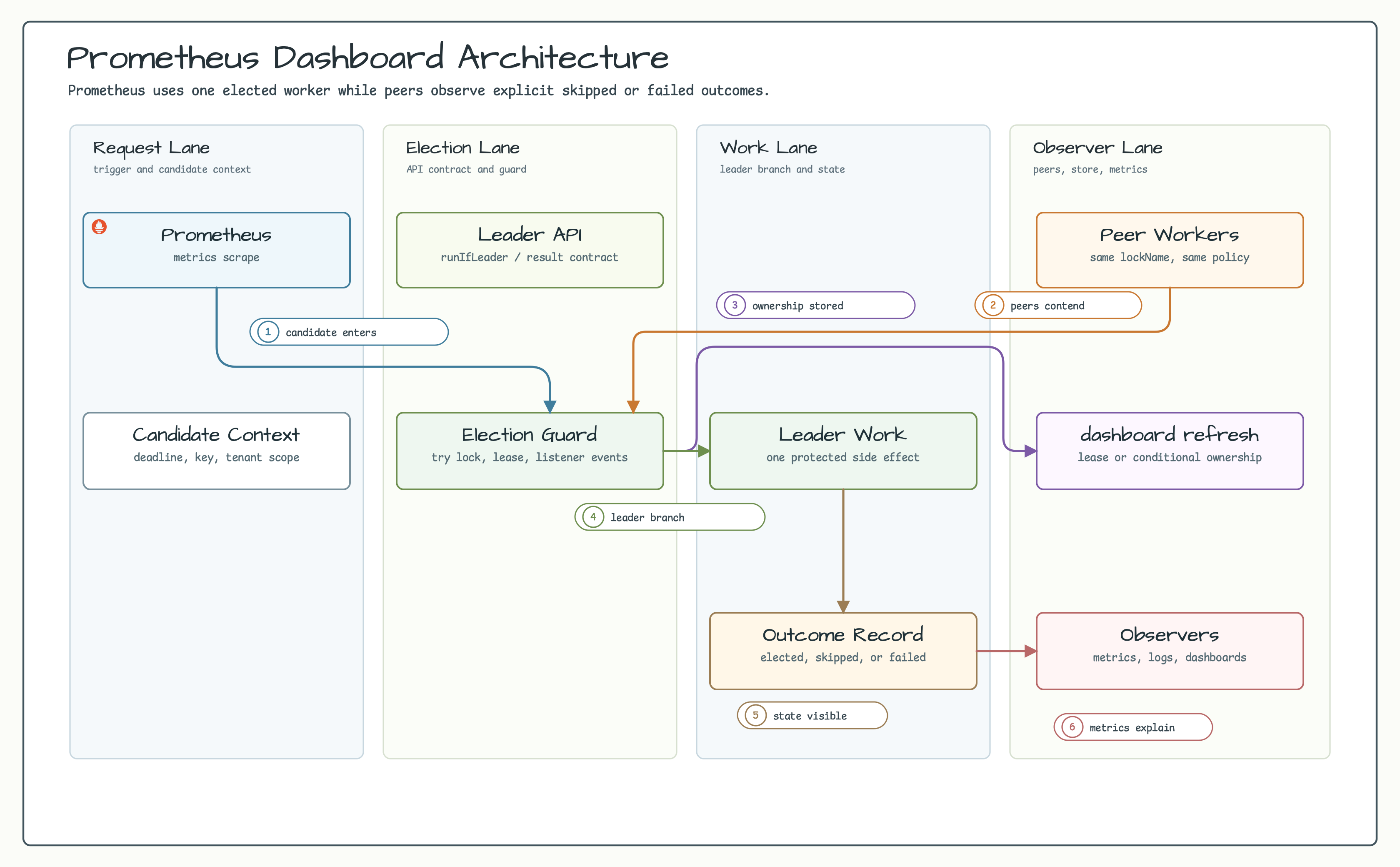1400x867 pixels.
Task: Select the Prometheus metrics scrape node
Action: 217,250
